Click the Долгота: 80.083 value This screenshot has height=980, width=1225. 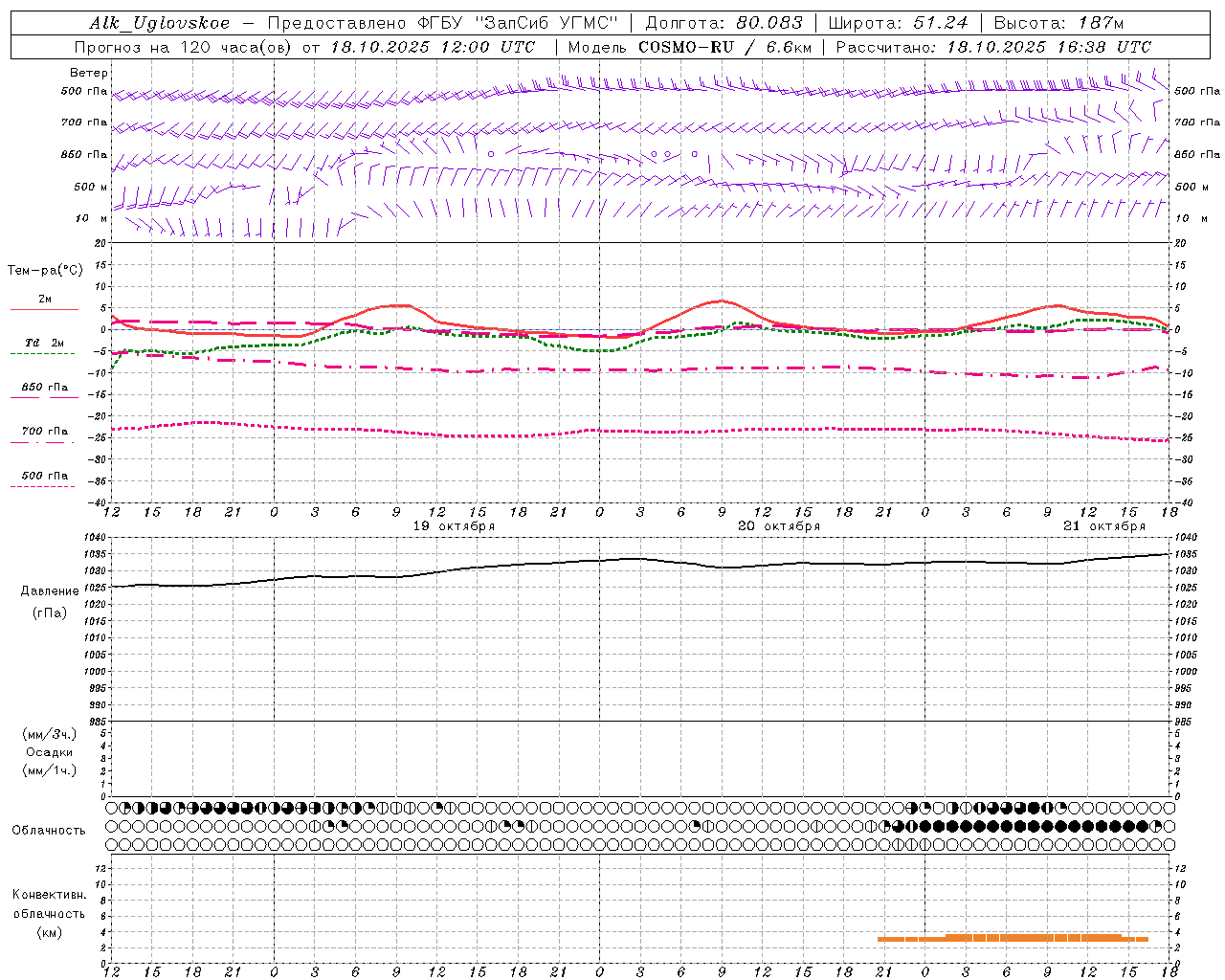coord(724,23)
